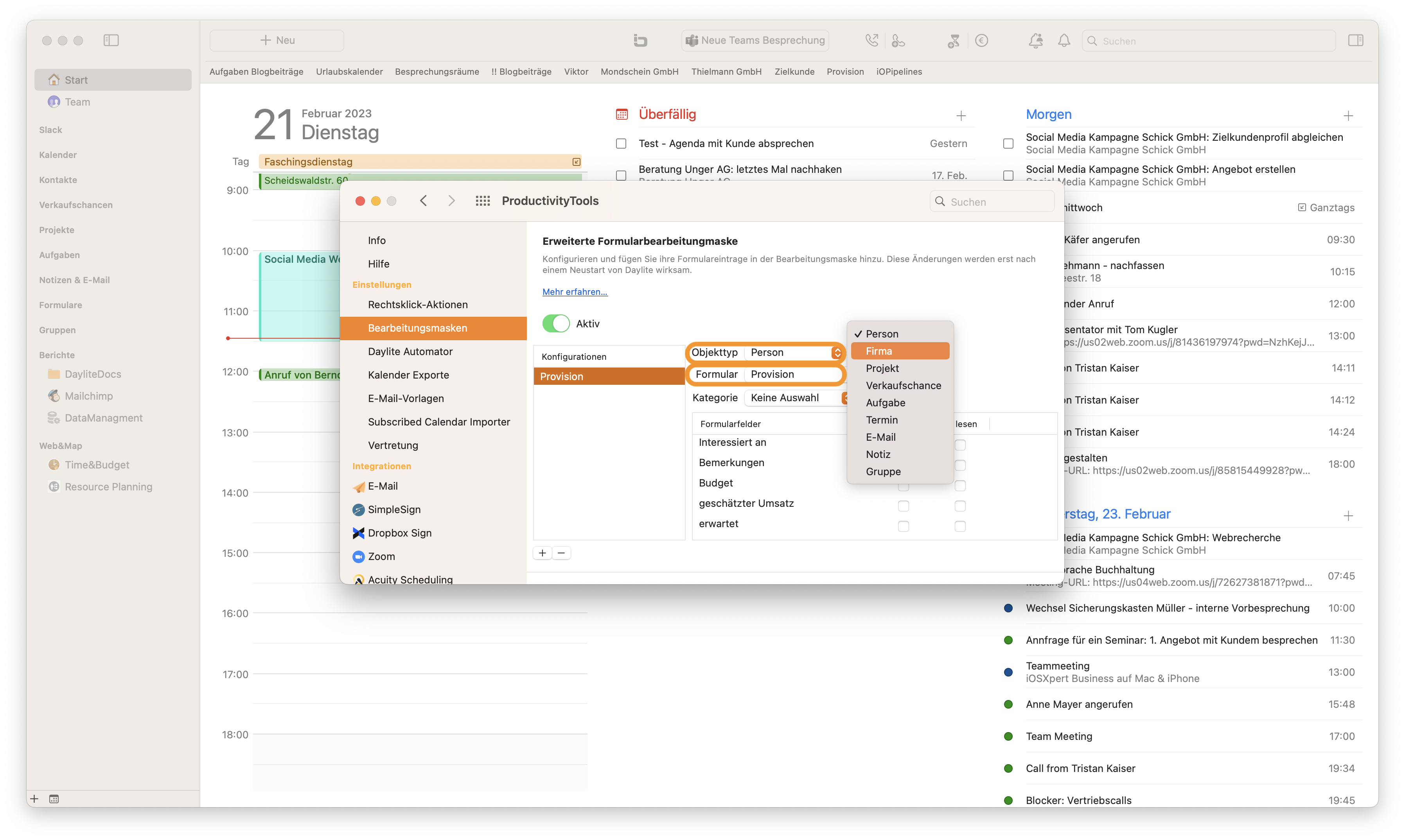Viewport: 1405px width, 840px height.
Task: Select Rechtsklick-Aktionen settings item
Action: click(433, 305)
